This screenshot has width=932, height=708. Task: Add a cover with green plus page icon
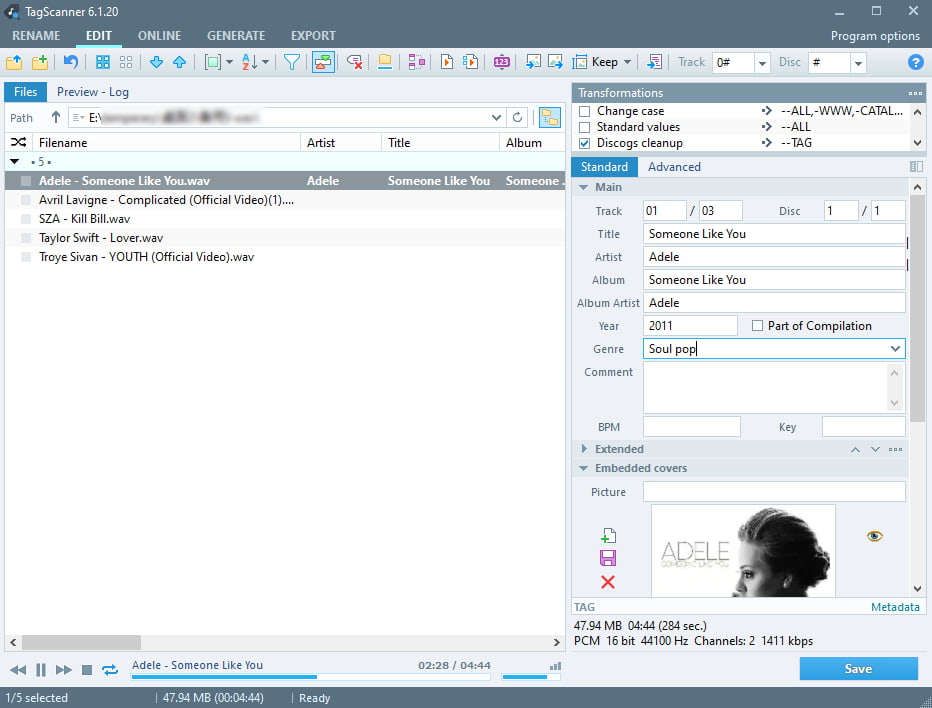tap(608, 536)
